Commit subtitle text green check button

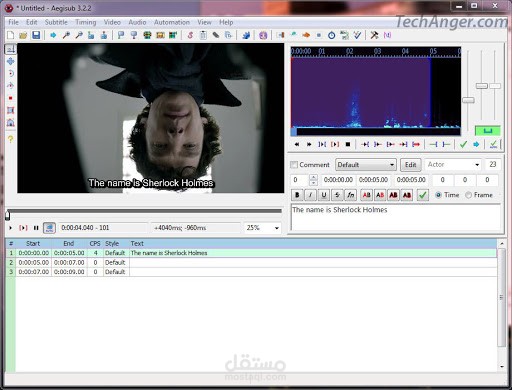tap(423, 195)
